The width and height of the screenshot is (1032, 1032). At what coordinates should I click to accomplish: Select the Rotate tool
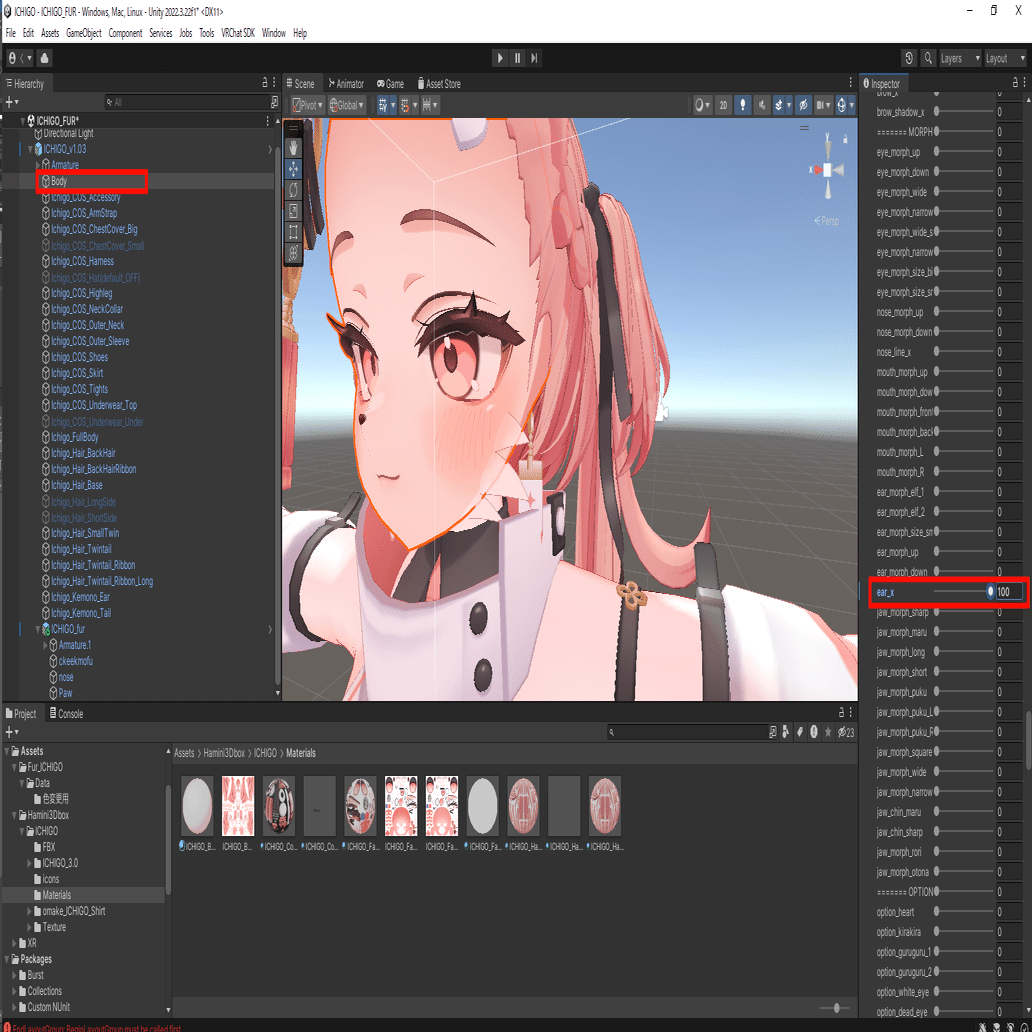click(x=293, y=190)
